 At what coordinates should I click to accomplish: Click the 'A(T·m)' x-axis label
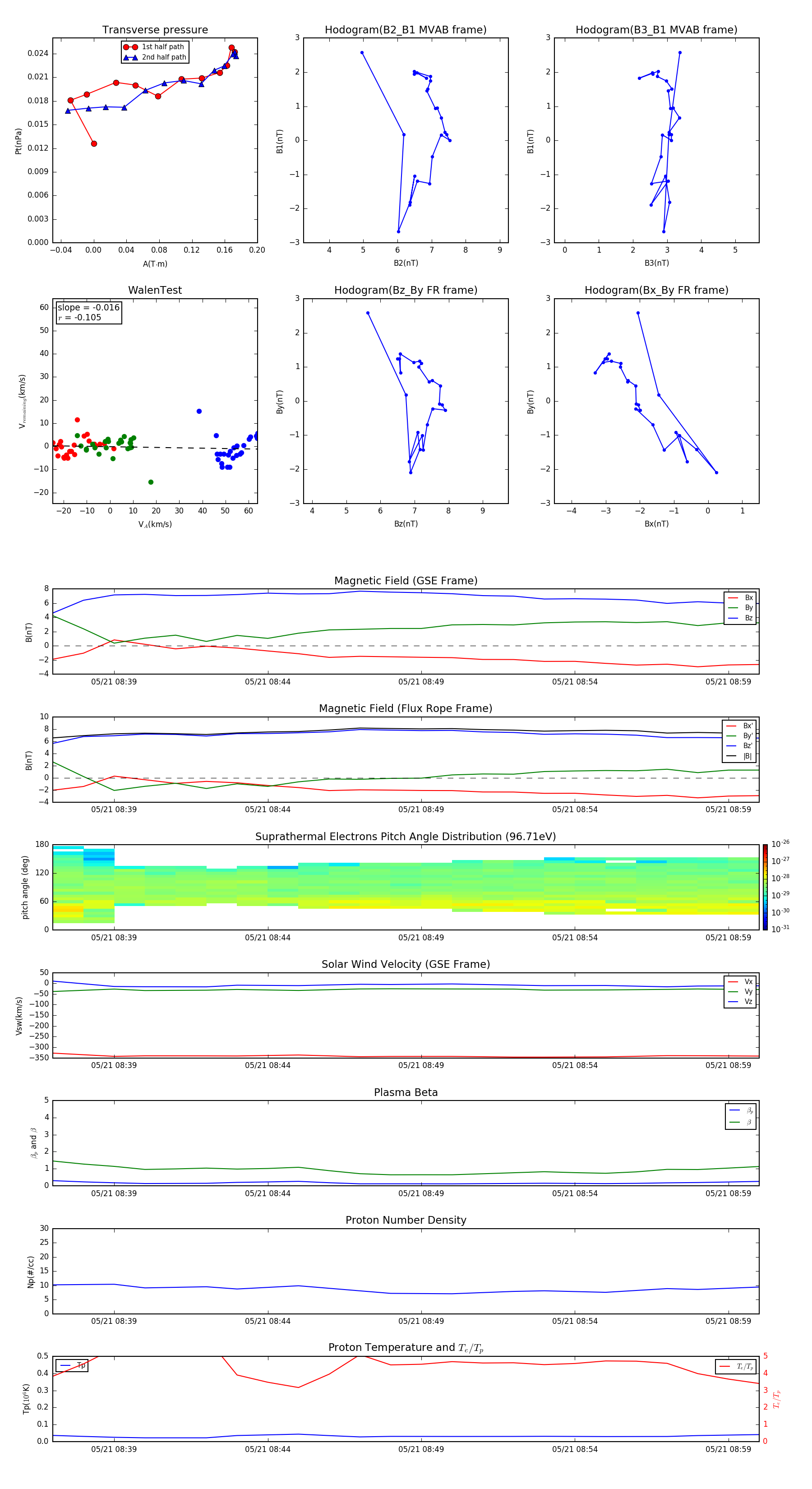click(x=155, y=264)
